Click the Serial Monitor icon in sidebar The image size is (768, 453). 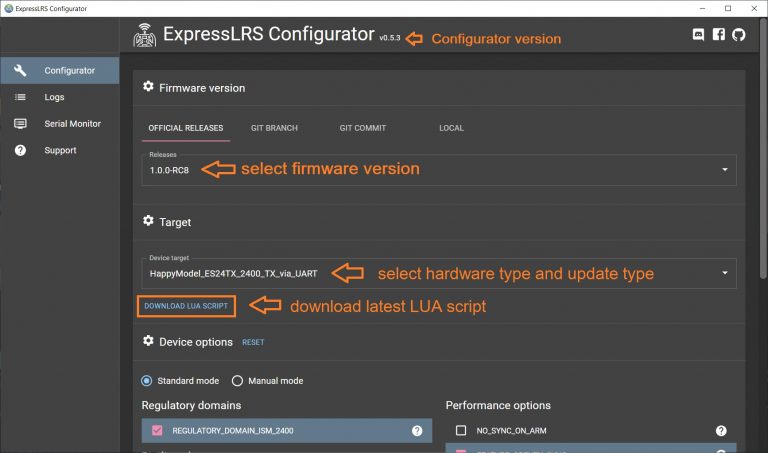point(20,123)
